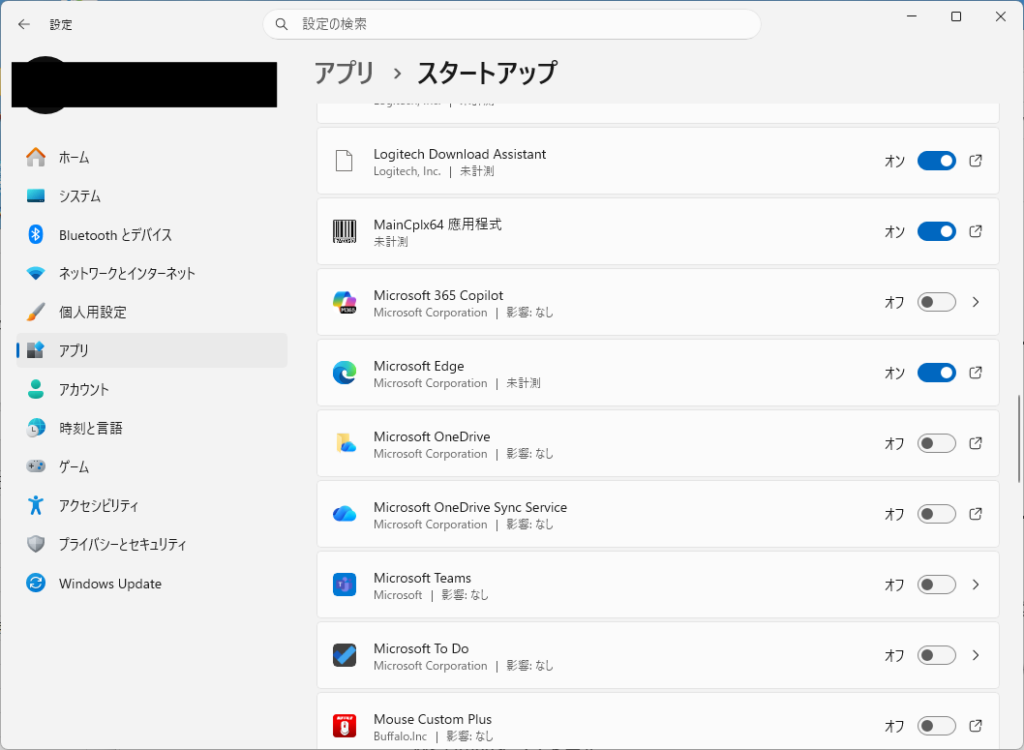Open アカウント settings section
The height and width of the screenshot is (750, 1024).
point(152,389)
